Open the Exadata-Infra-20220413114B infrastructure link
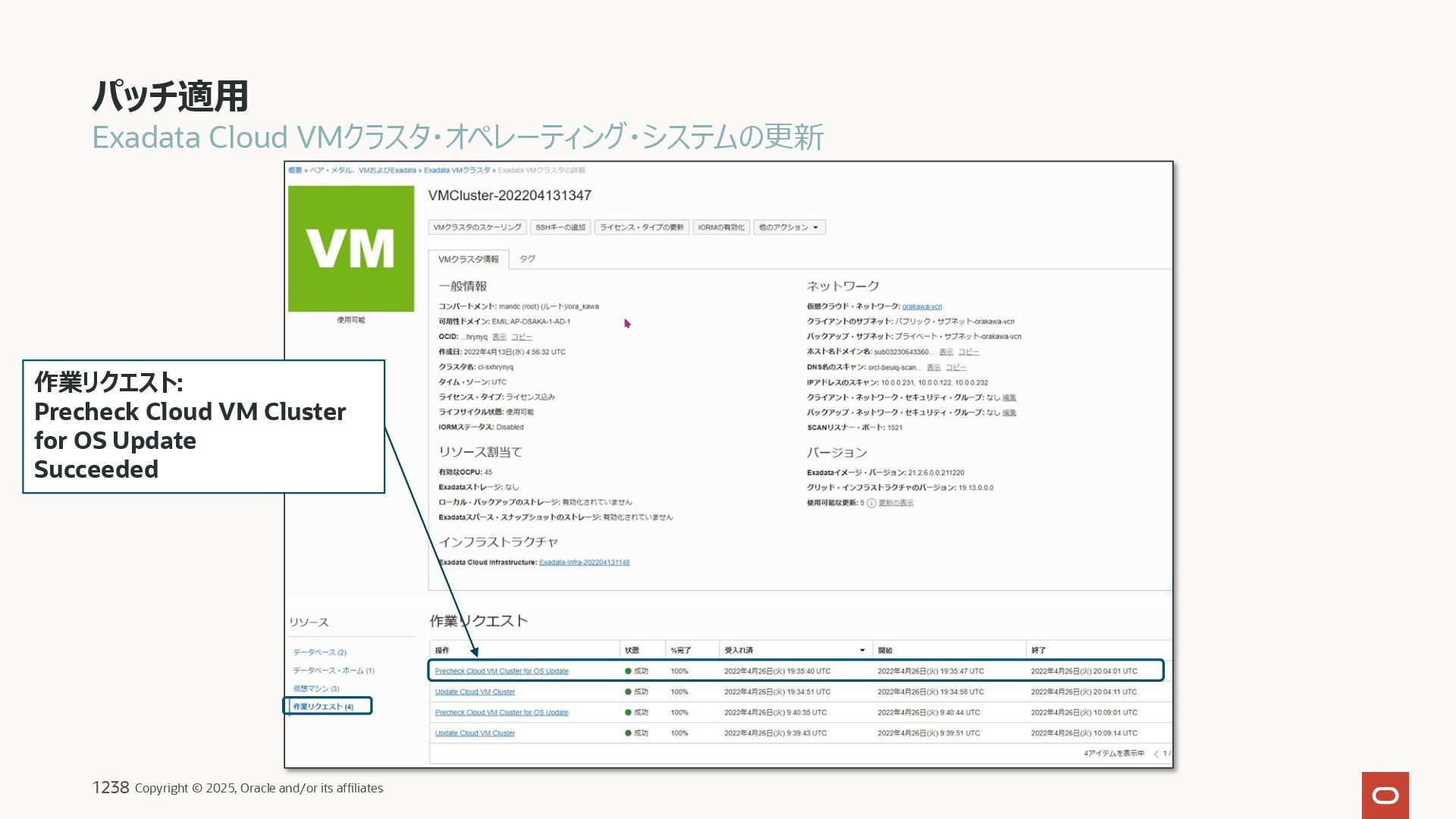The width and height of the screenshot is (1456, 819). pyautogui.click(x=584, y=563)
